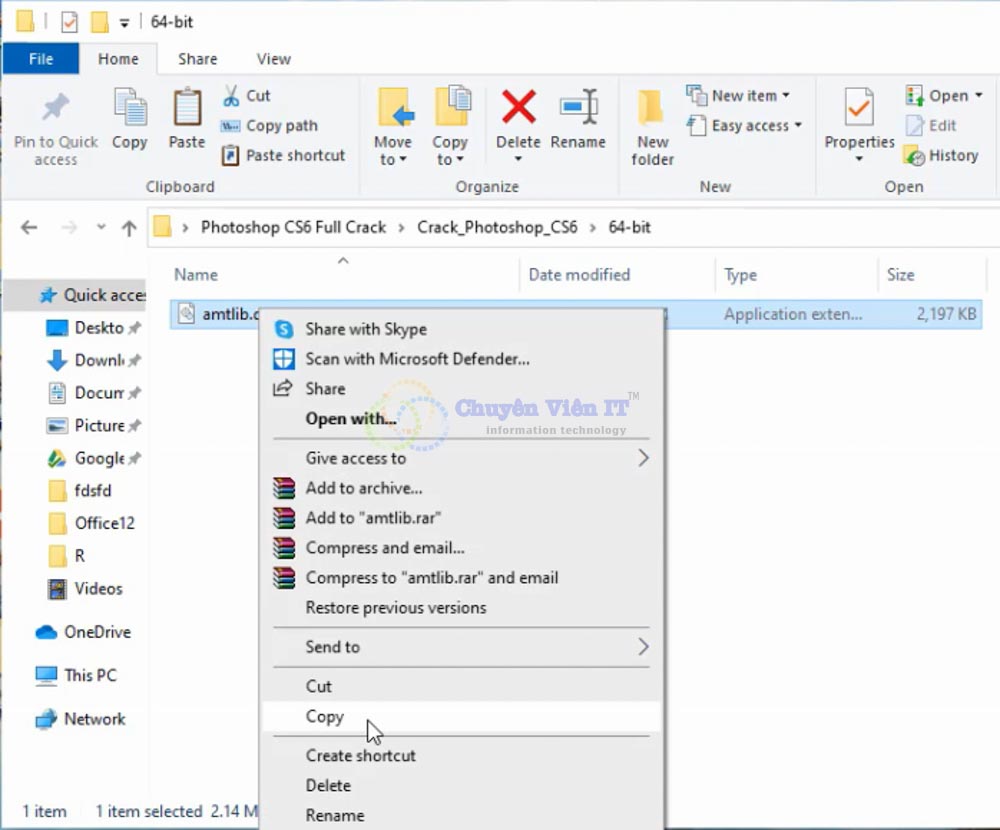Open Properties using the ribbon icon

click(858, 108)
